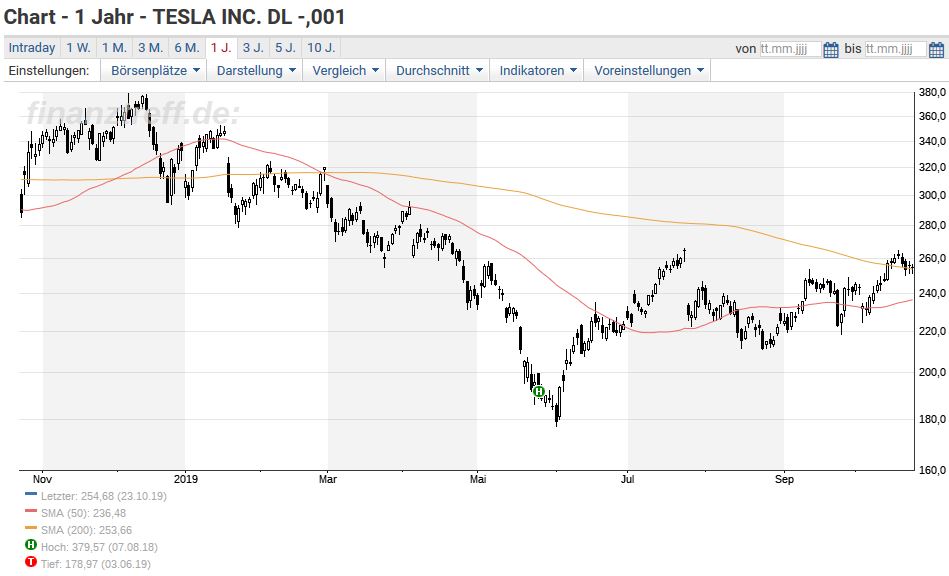Switch to Intraday time range
The height and width of the screenshot is (576, 949).
point(32,48)
